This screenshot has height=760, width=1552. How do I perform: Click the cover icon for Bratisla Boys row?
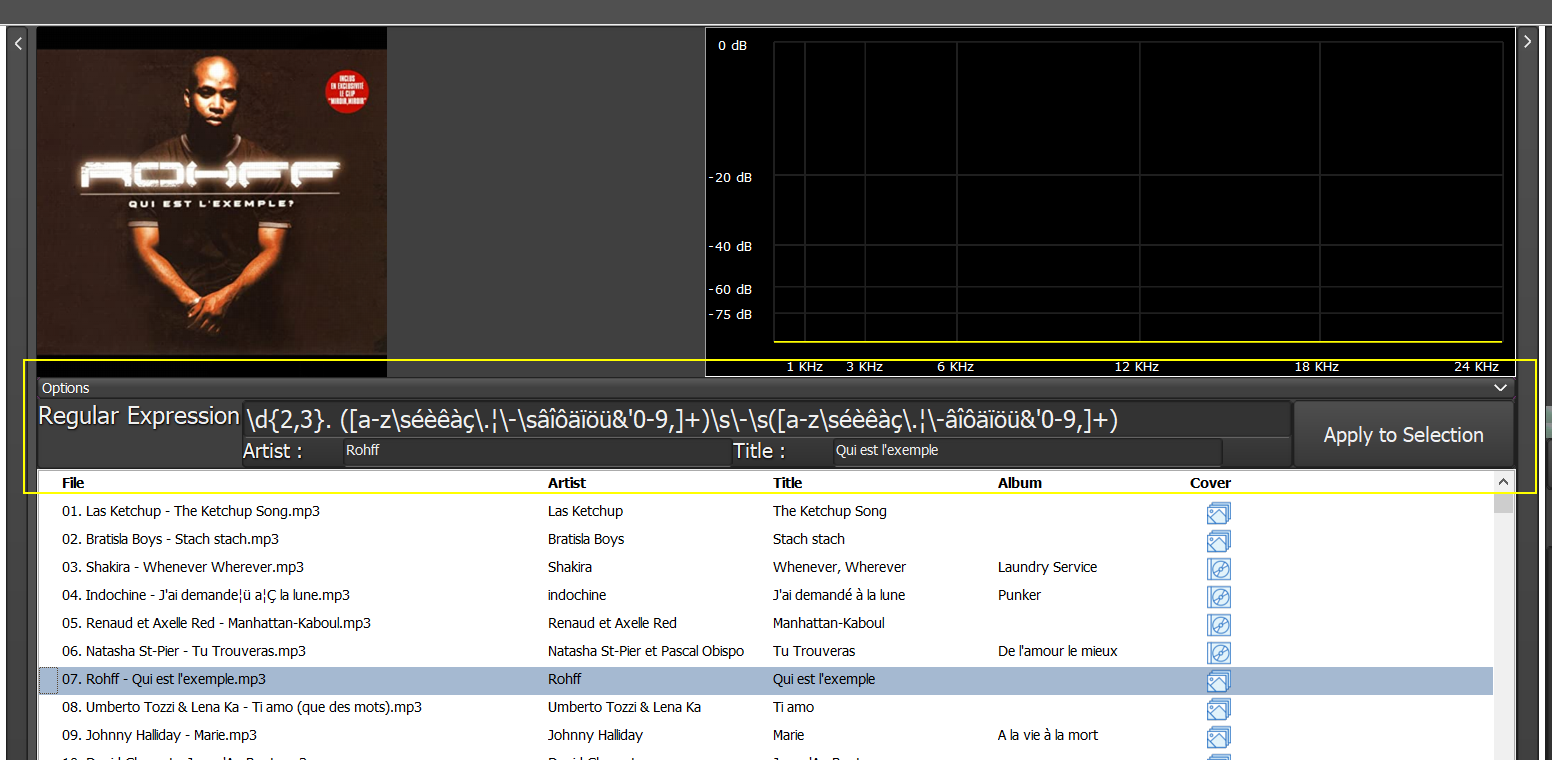pyautogui.click(x=1218, y=541)
